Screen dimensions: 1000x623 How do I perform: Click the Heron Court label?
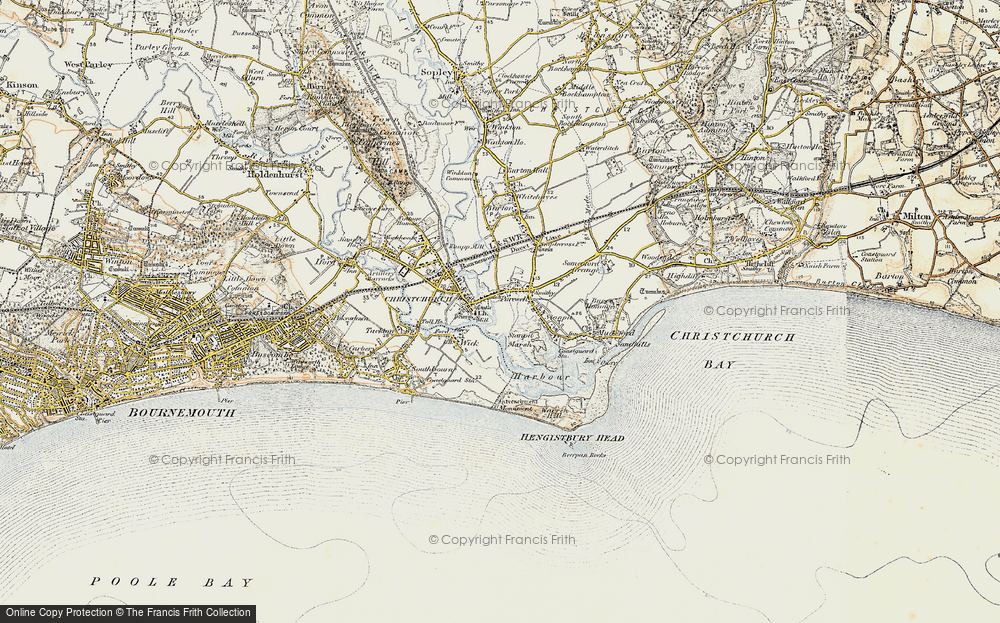tap(295, 128)
